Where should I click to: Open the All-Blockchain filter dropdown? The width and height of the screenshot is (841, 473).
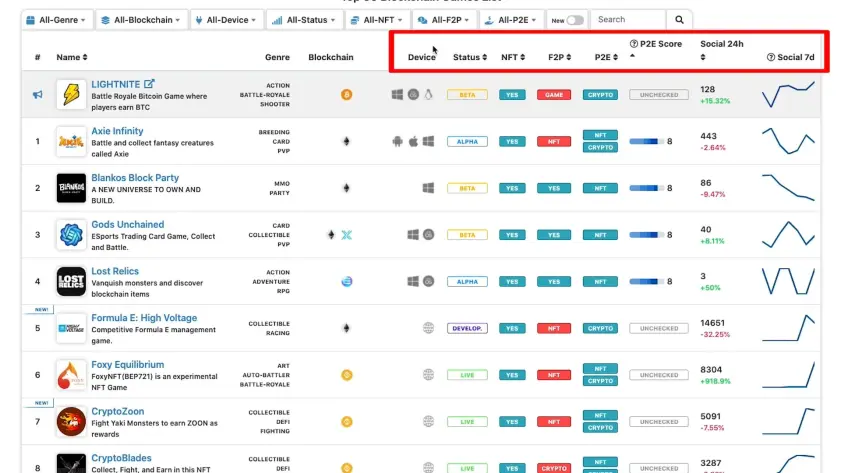coord(142,20)
